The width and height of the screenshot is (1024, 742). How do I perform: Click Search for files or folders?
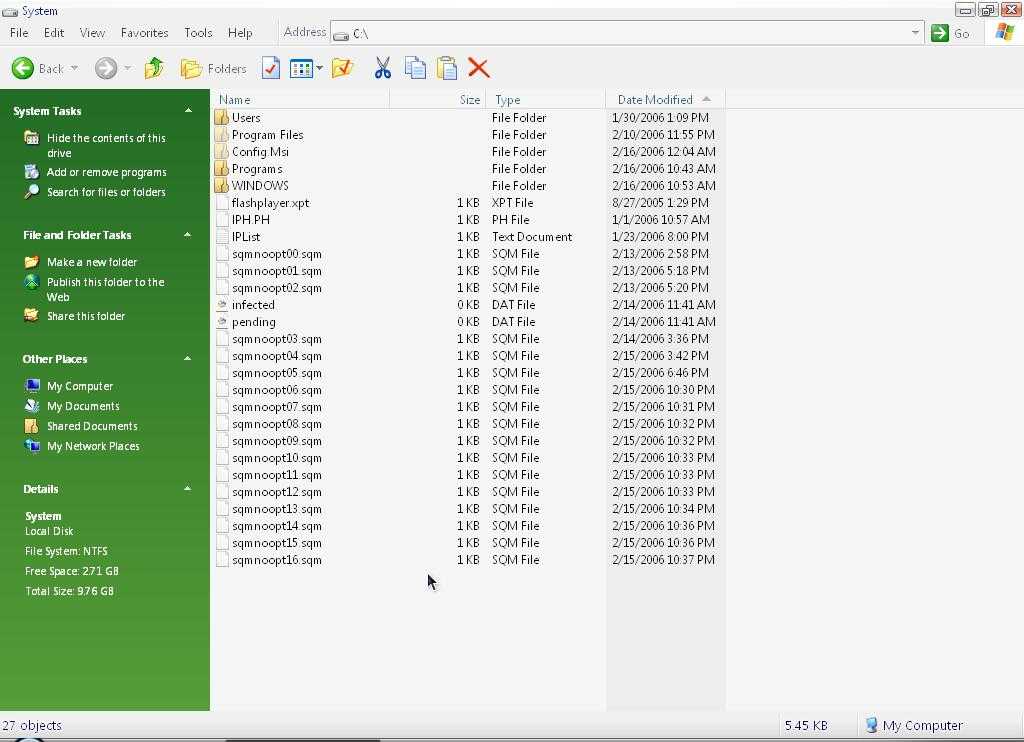pos(106,192)
